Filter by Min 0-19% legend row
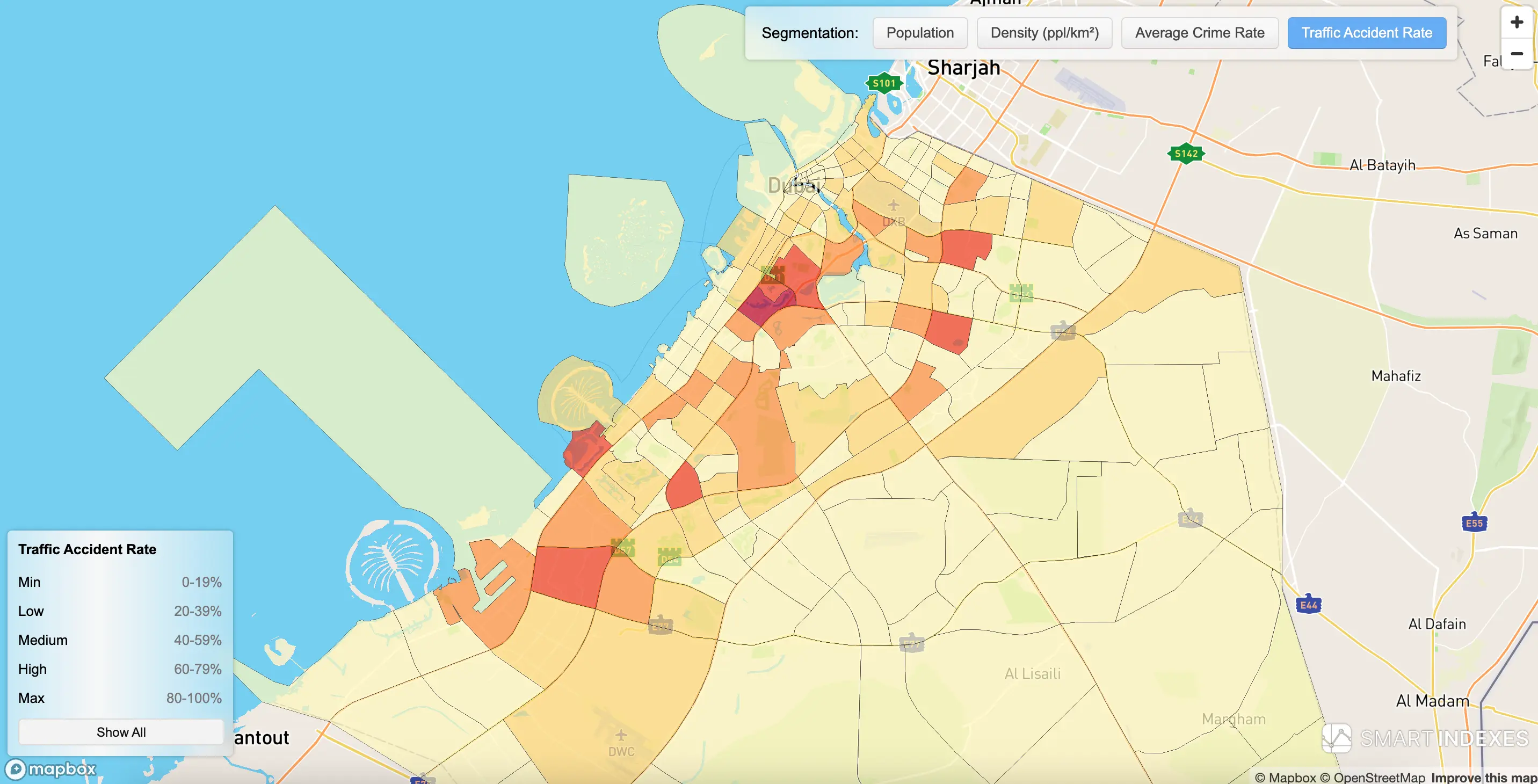The width and height of the screenshot is (1538, 784). (120, 582)
